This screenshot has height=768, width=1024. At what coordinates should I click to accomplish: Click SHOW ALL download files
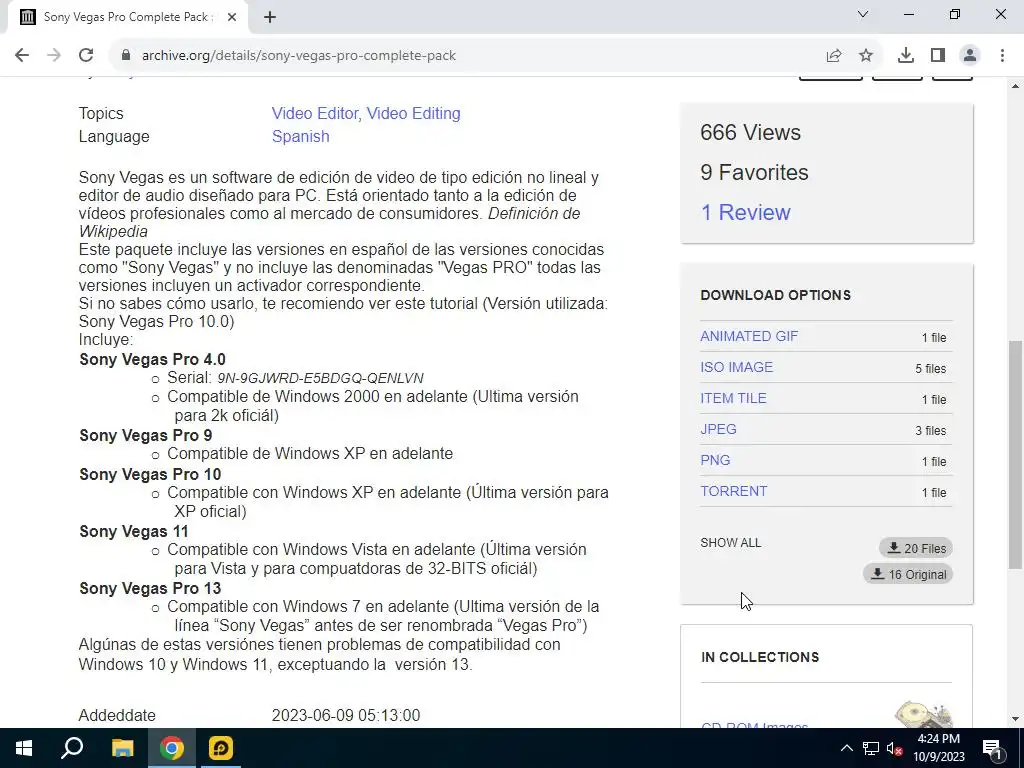click(x=731, y=543)
